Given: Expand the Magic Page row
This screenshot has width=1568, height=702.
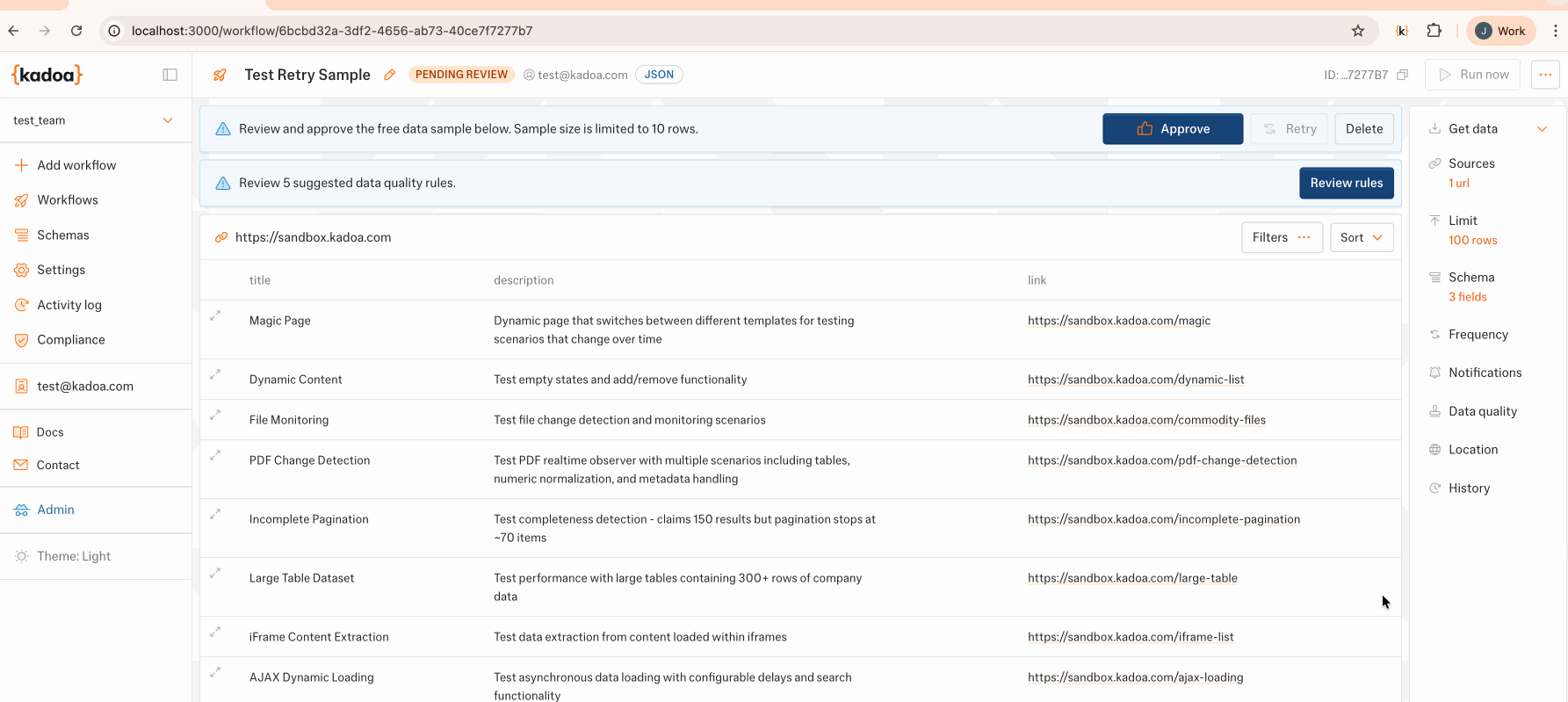Looking at the screenshot, I should pos(215,315).
